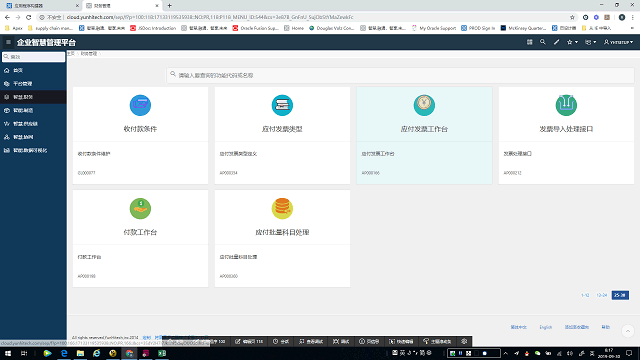The width and height of the screenshot is (640, 360).
Task: Open a new browser tab
Action: 169,6
